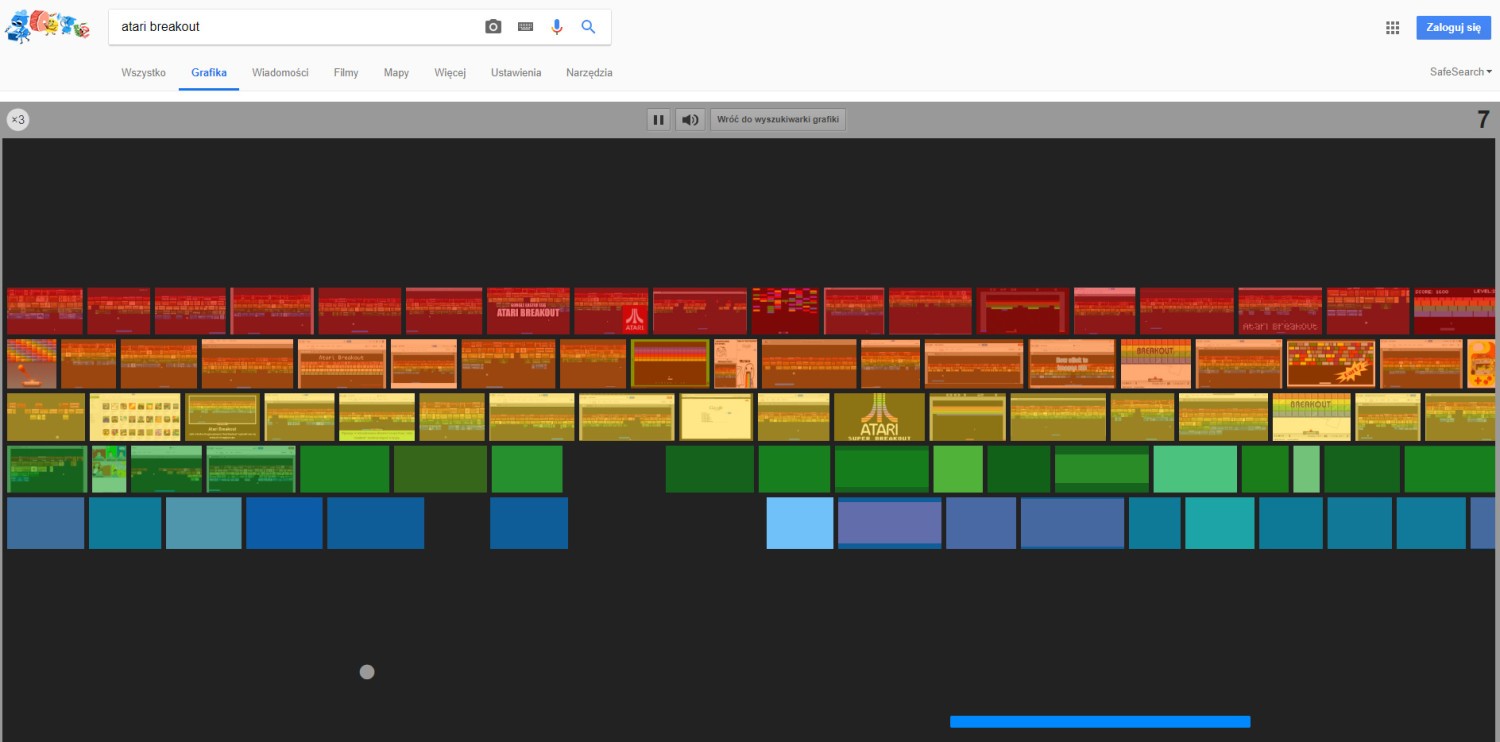Switch to the Wszystko tab
The width and height of the screenshot is (1500, 742).
(x=143, y=73)
